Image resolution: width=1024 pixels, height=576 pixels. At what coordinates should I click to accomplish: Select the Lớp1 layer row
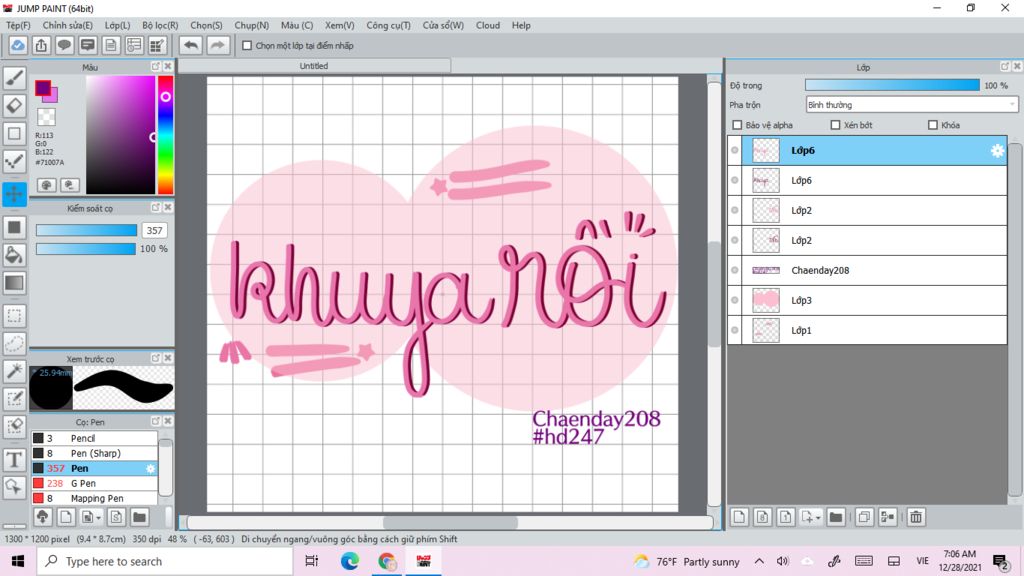point(867,330)
